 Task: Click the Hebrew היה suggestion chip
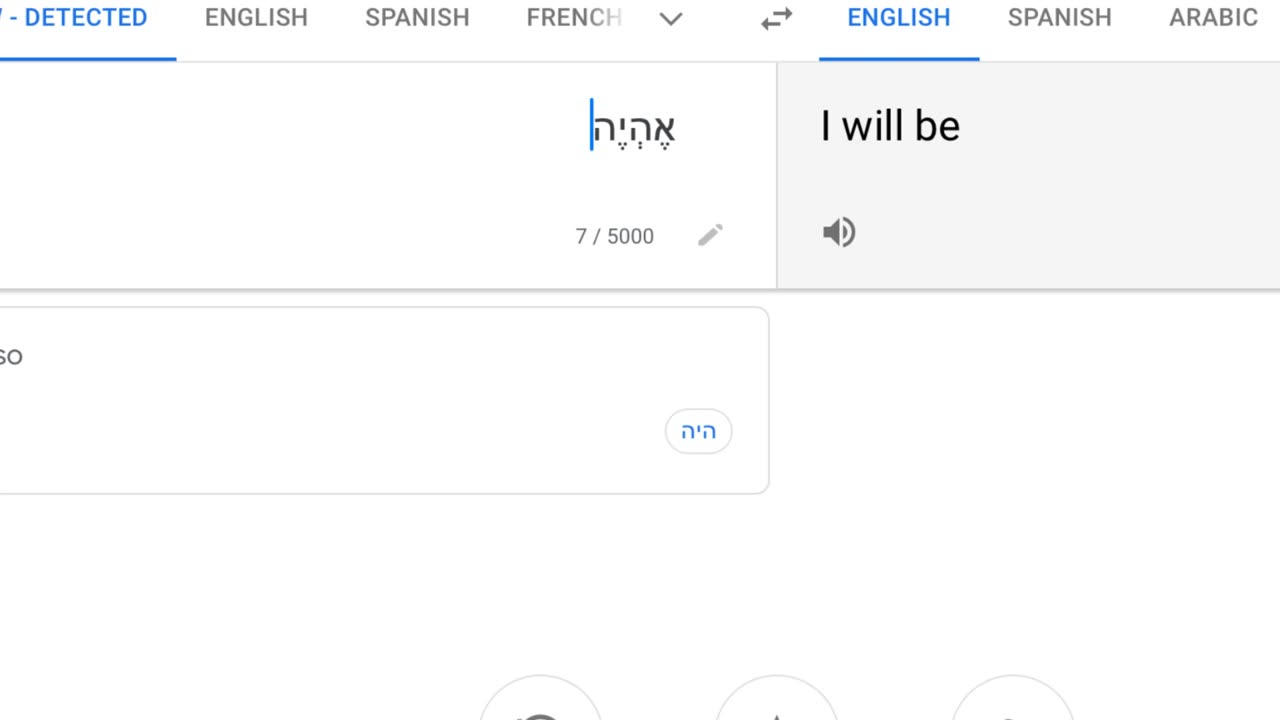click(x=698, y=431)
